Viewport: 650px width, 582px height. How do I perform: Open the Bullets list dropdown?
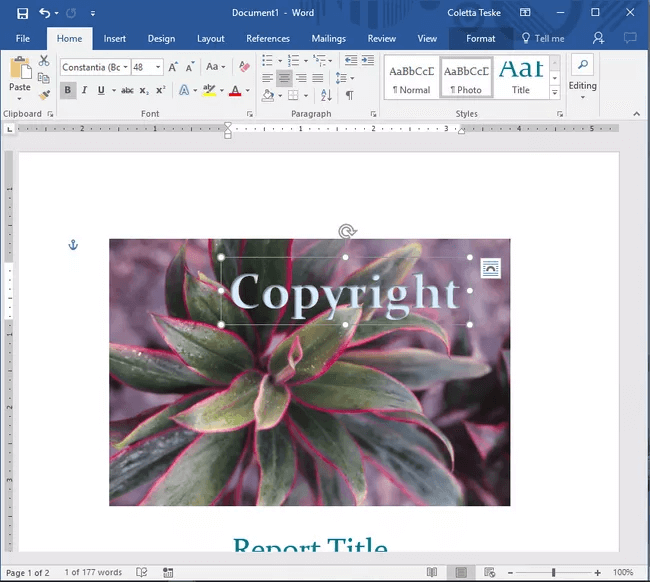[280, 61]
